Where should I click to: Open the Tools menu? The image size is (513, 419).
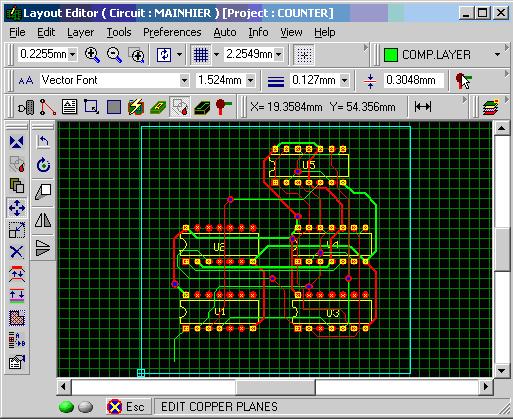coord(119,32)
